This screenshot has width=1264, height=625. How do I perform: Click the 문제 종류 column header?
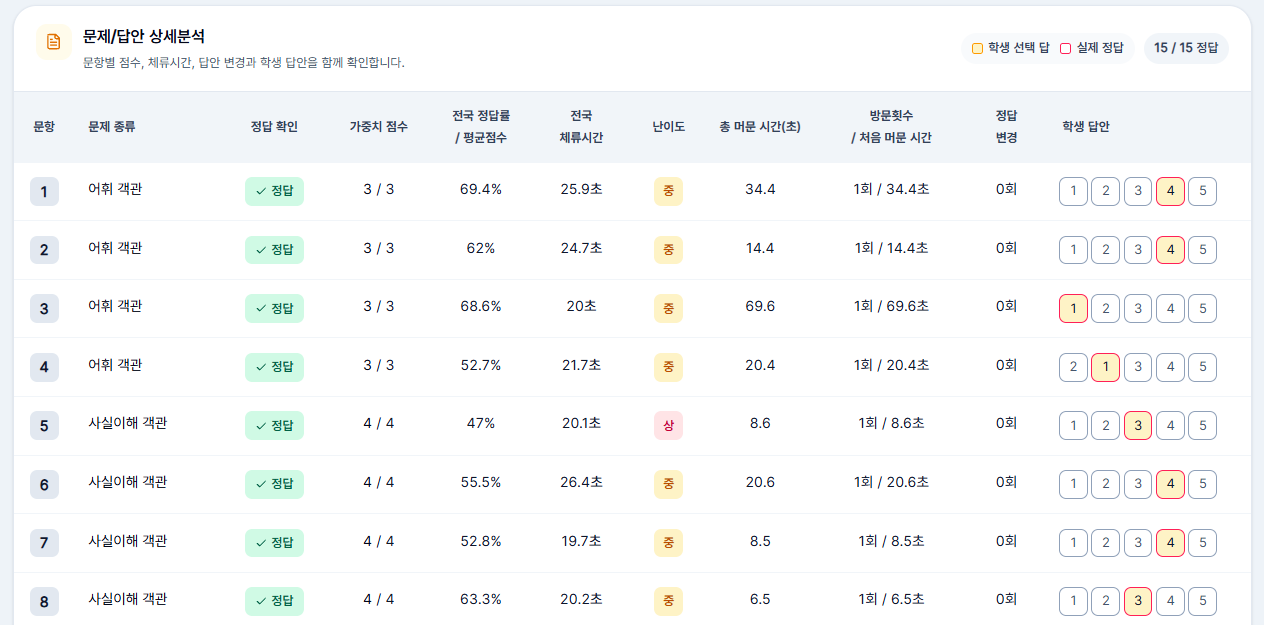(x=112, y=127)
